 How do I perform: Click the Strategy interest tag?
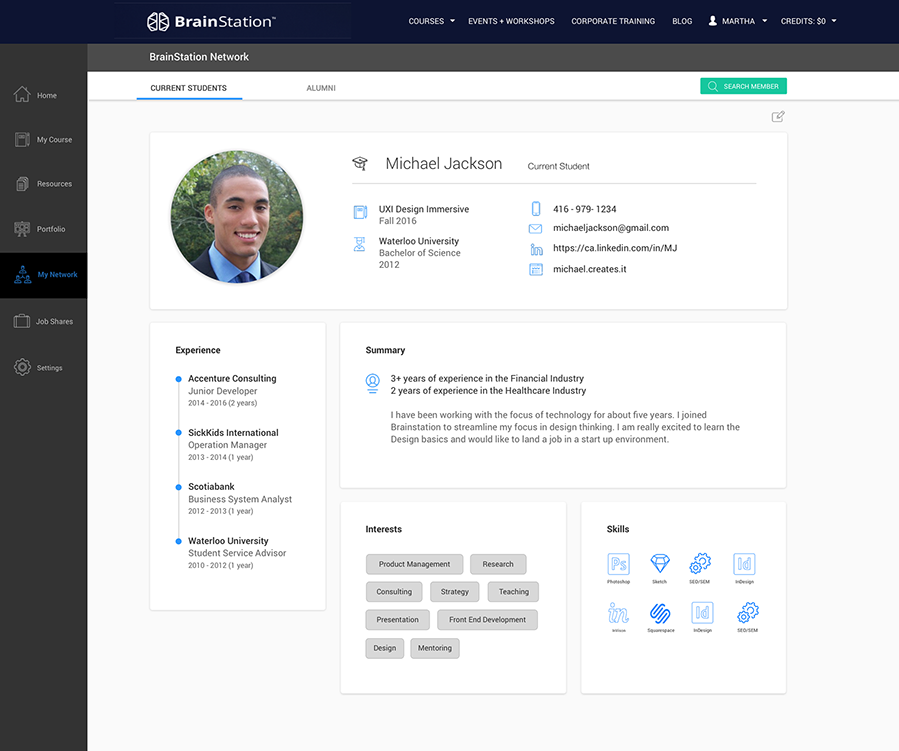(455, 592)
